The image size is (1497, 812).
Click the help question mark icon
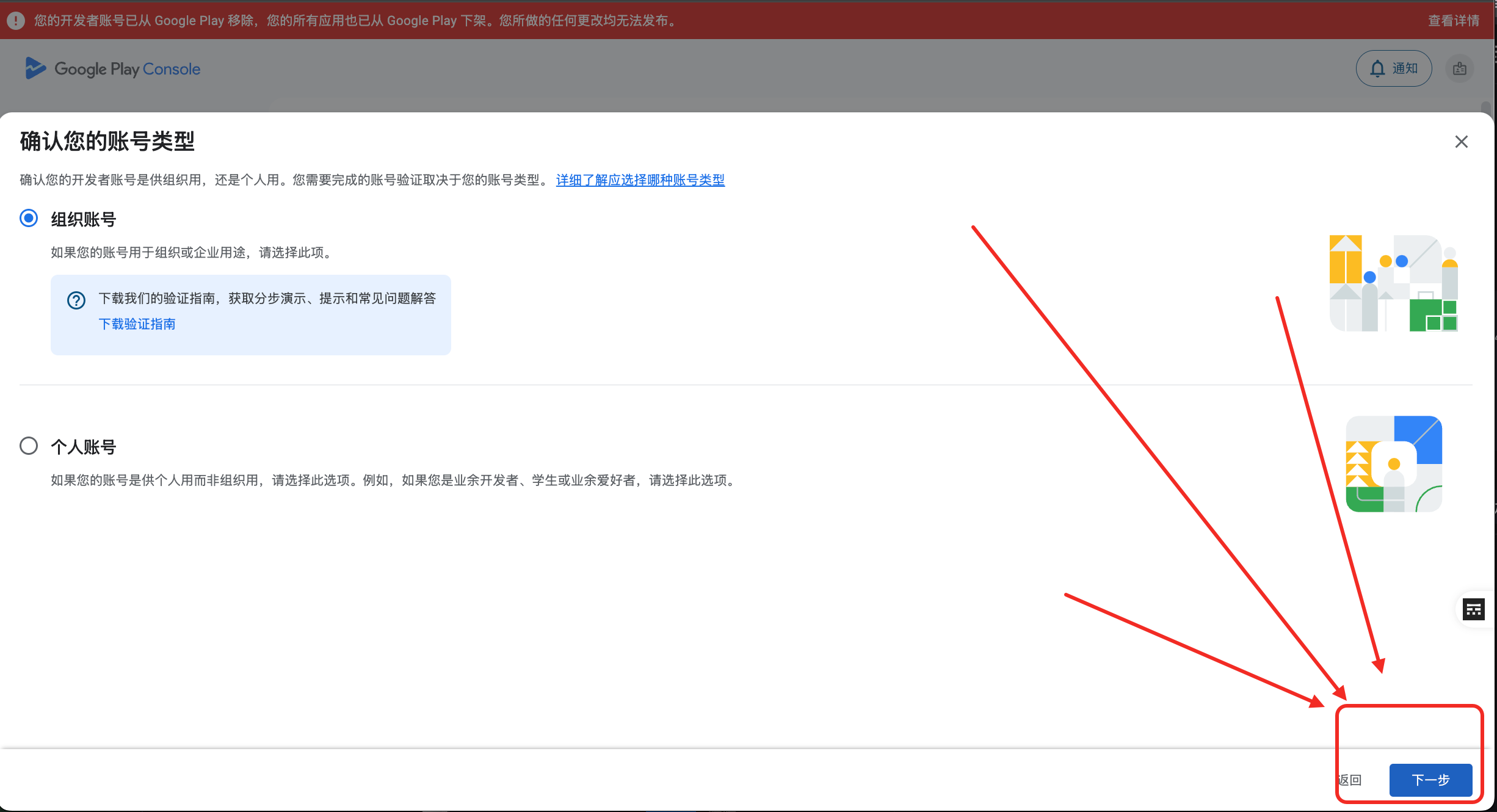(x=76, y=300)
